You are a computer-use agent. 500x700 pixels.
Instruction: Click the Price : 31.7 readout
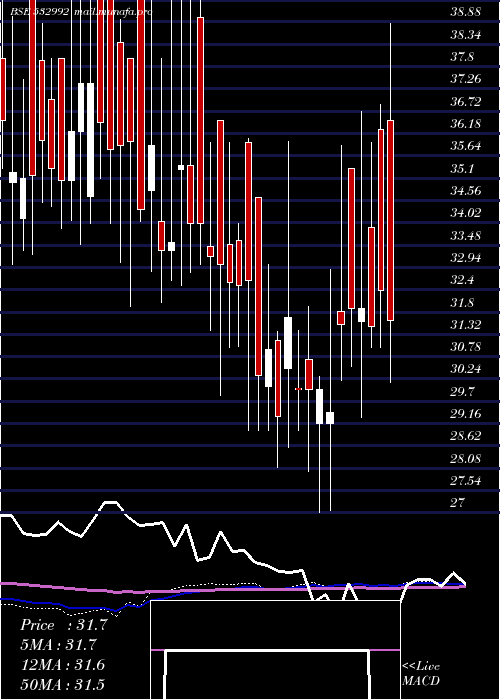point(63,625)
